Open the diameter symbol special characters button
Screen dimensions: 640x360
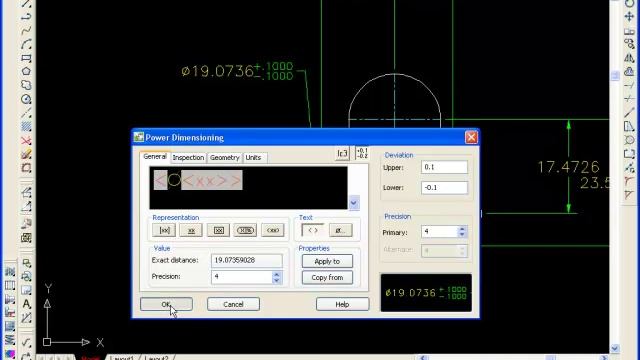tap(340, 230)
